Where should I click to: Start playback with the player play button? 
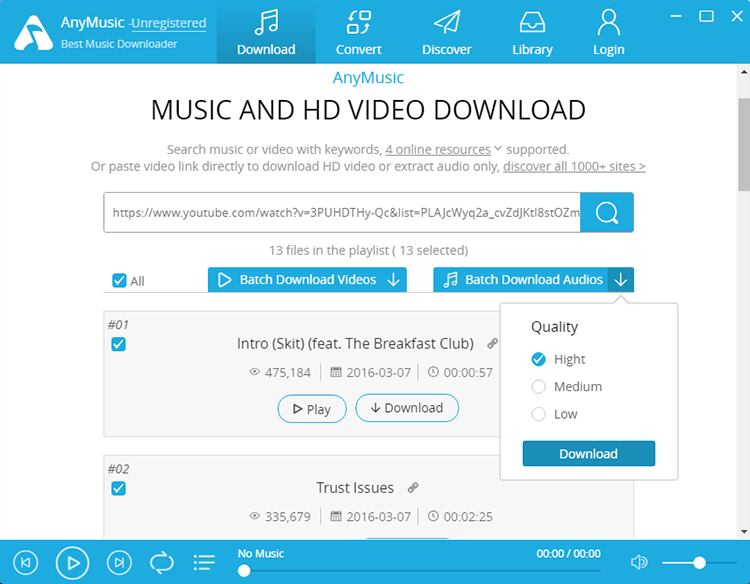[x=72, y=563]
